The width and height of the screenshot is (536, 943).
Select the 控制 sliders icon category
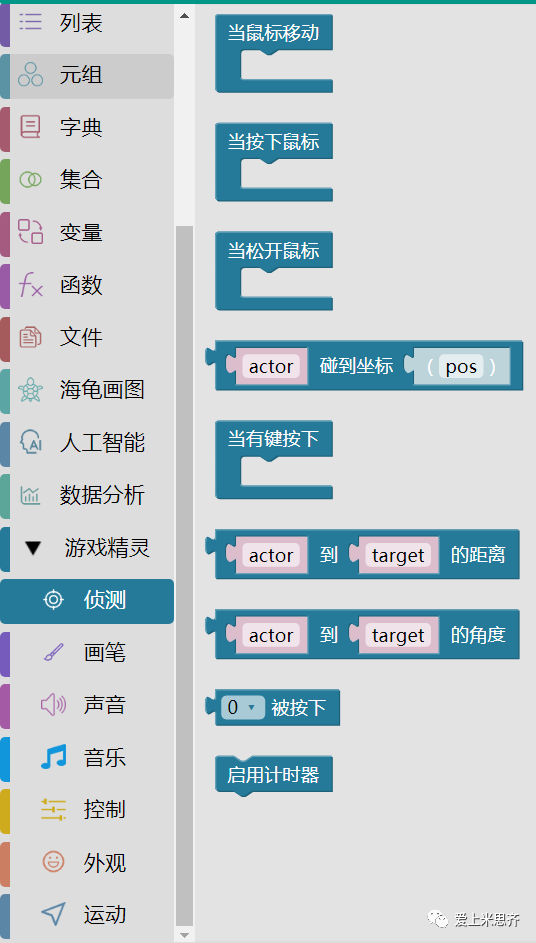tap(54, 809)
